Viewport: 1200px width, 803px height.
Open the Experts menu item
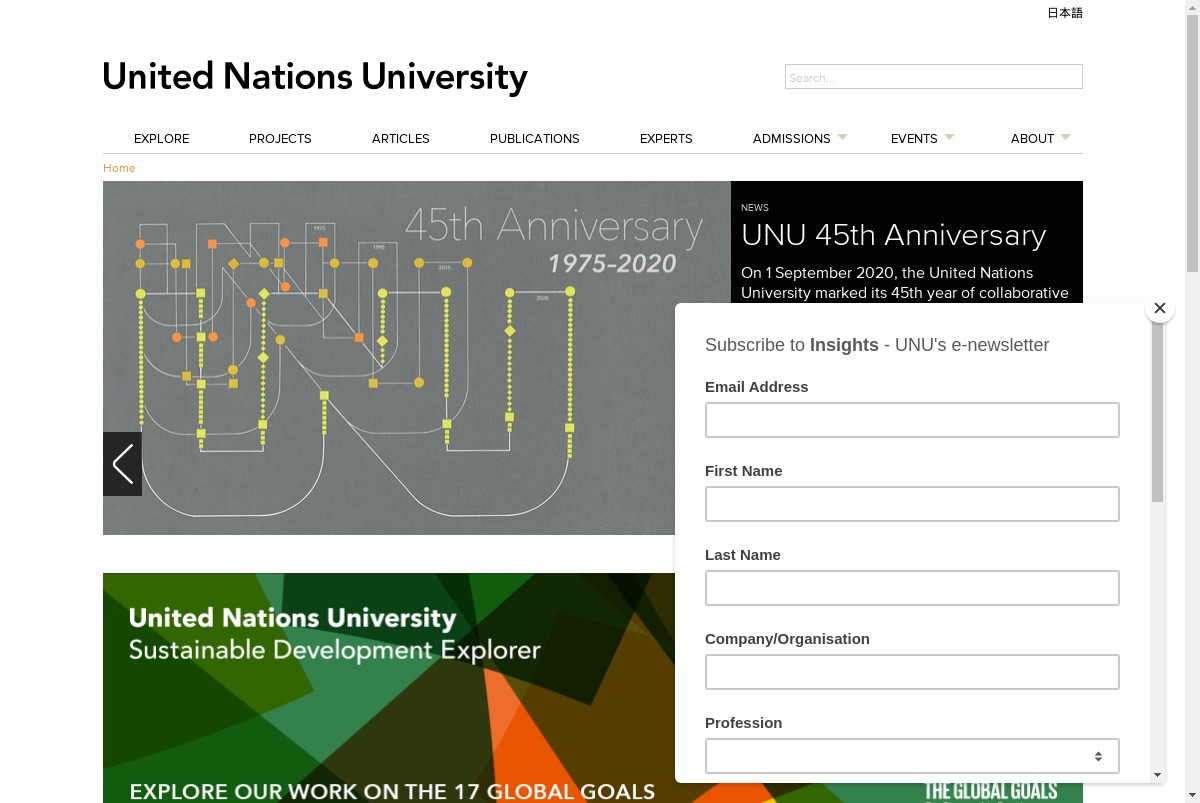click(x=666, y=139)
